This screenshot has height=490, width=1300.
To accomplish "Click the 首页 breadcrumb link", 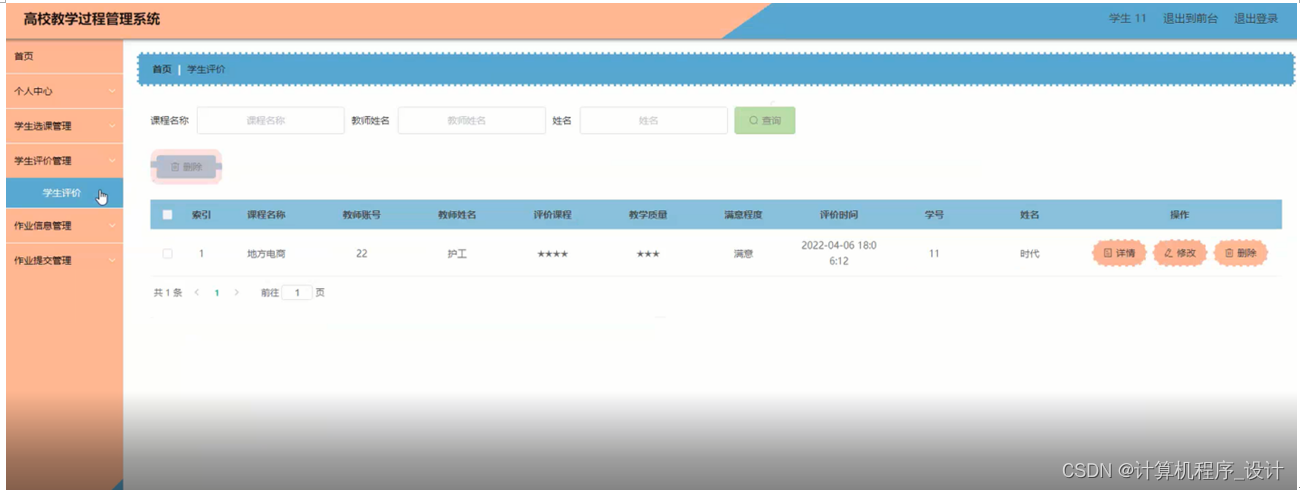I will pos(161,69).
